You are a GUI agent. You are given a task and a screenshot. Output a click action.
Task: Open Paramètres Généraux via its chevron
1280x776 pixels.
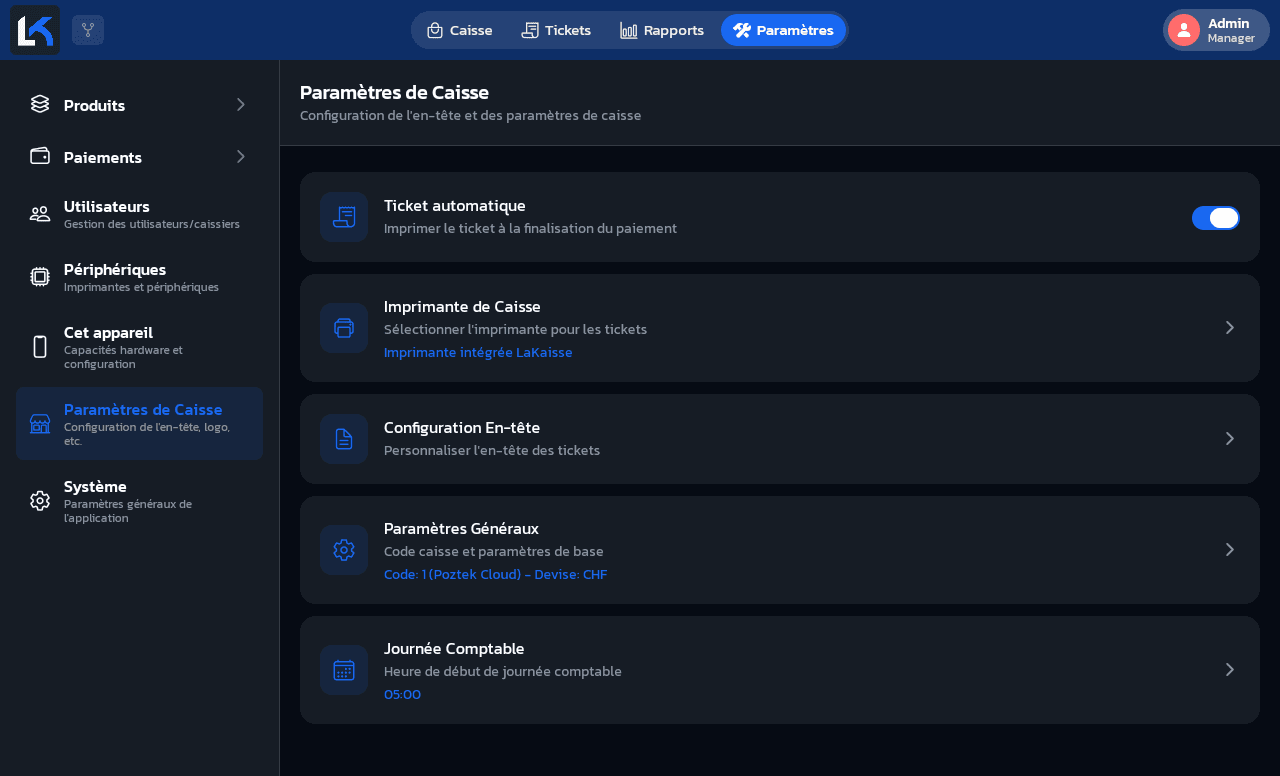click(1230, 550)
